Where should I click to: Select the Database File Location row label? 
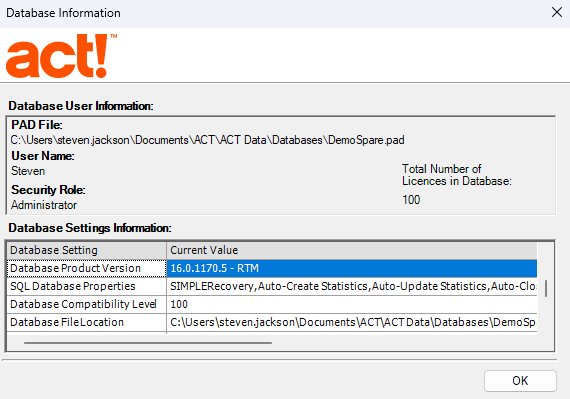tap(87, 322)
